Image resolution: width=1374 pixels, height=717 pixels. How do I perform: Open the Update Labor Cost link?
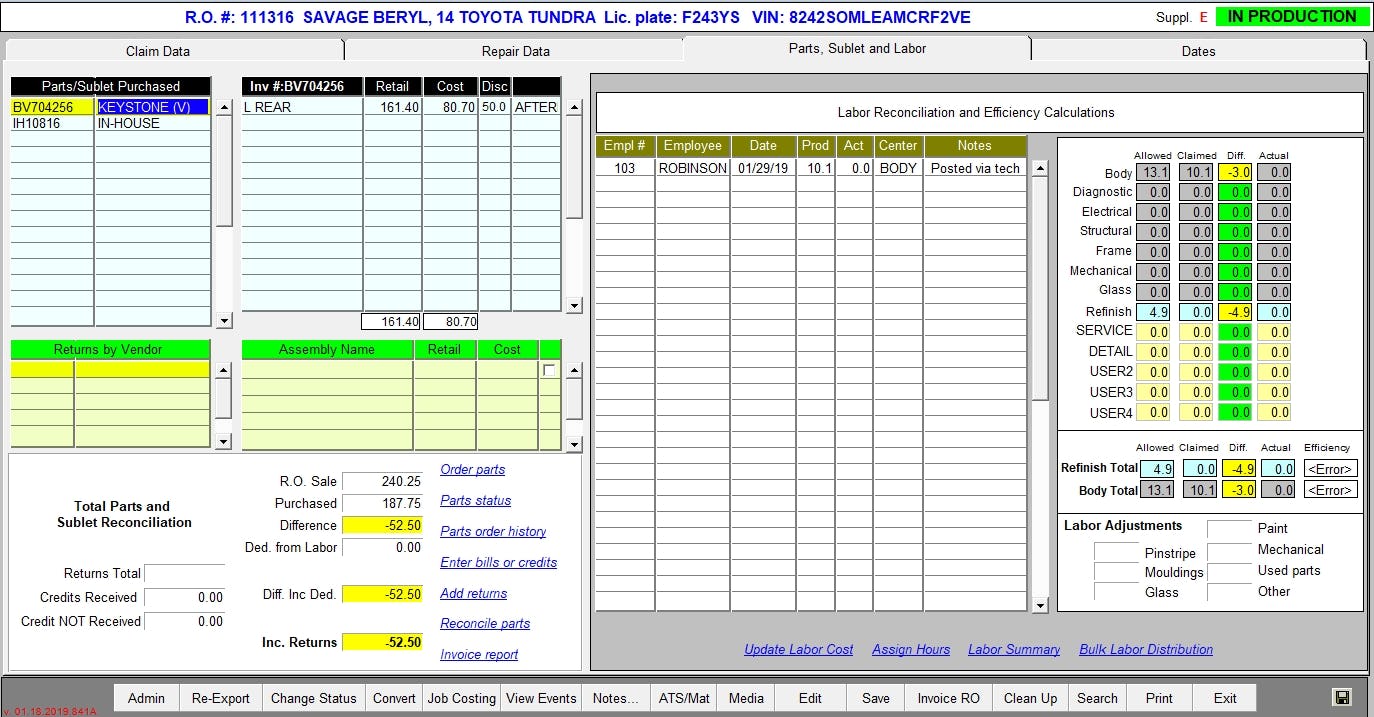(798, 649)
